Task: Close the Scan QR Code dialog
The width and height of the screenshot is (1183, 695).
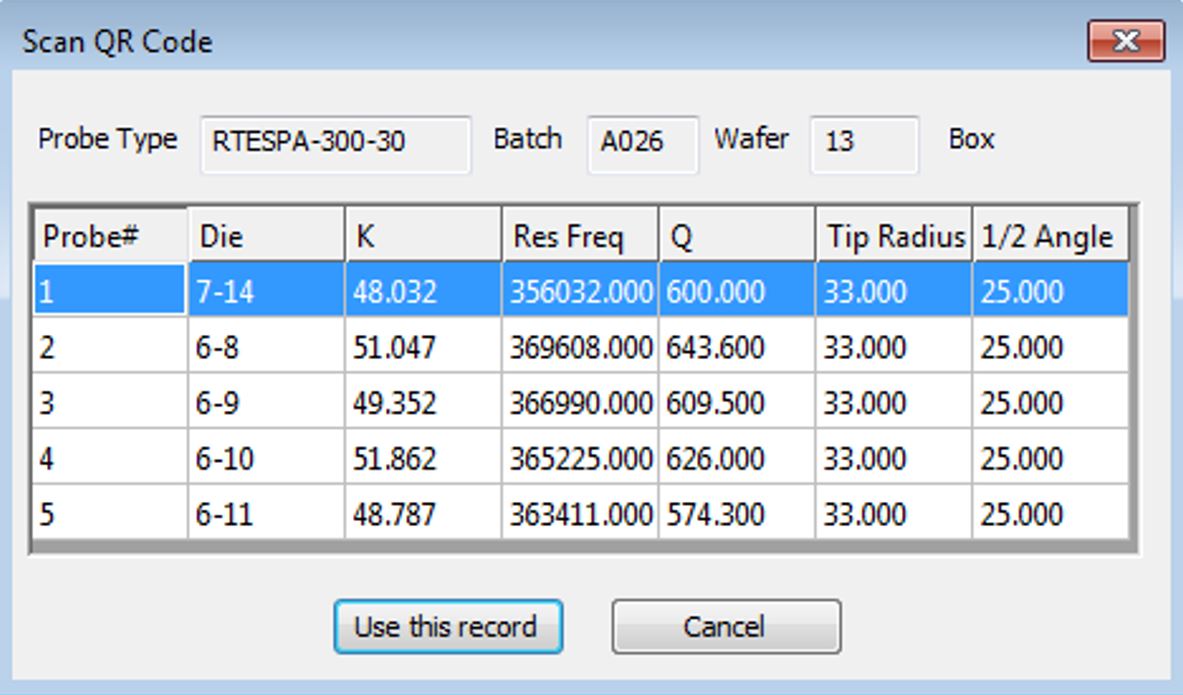Action: pyautogui.click(x=1125, y=42)
